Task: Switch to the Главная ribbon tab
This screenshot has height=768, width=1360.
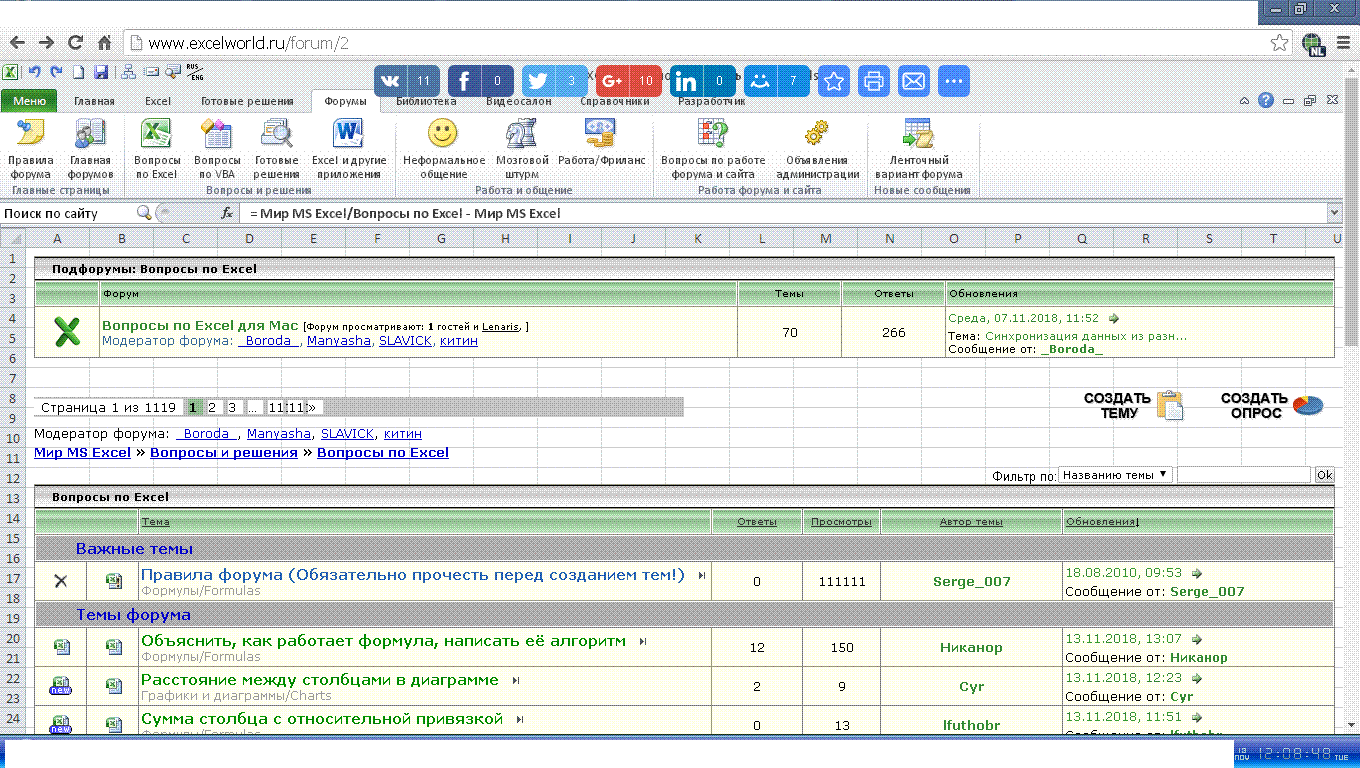Action: tap(94, 101)
